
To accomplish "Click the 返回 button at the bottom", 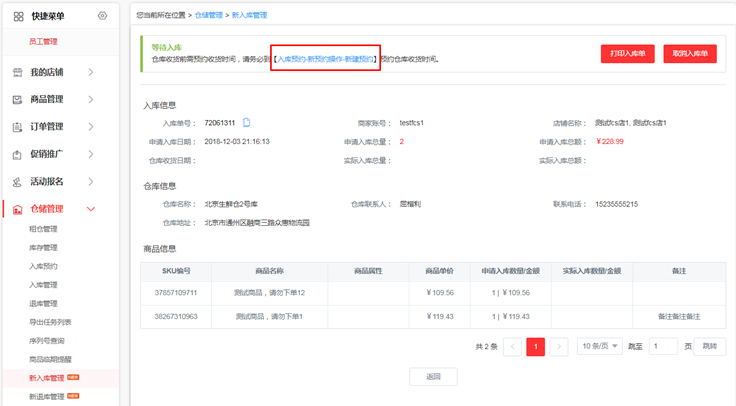I will pyautogui.click(x=433, y=377).
